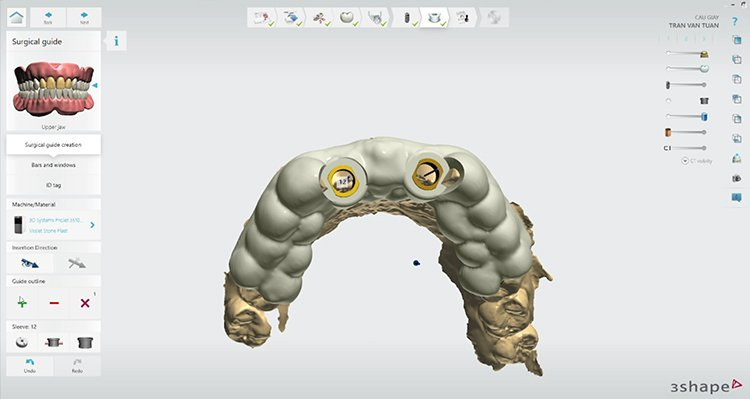
Task: Select the sleeve with red arrows icon
Action: 54,343
